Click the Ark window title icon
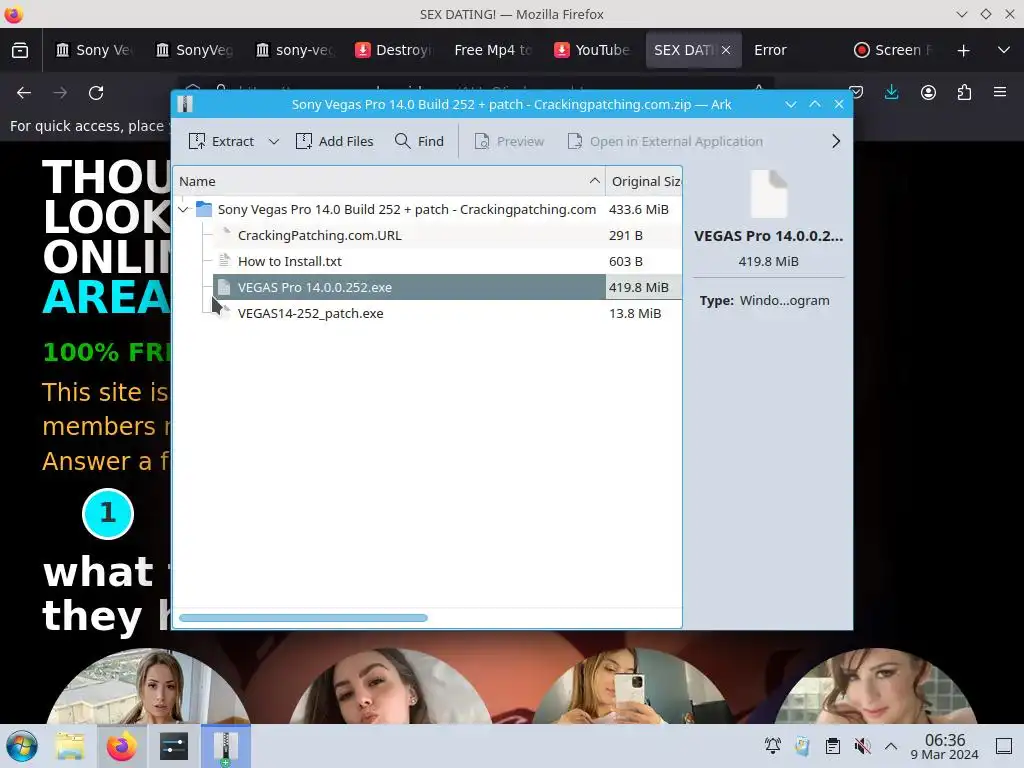1024x768 pixels. [x=185, y=104]
